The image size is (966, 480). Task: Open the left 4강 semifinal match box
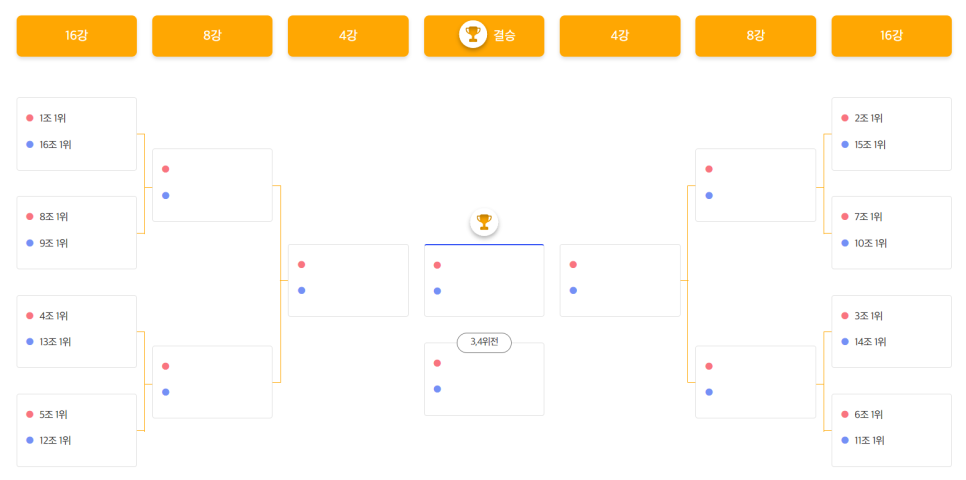(348, 280)
